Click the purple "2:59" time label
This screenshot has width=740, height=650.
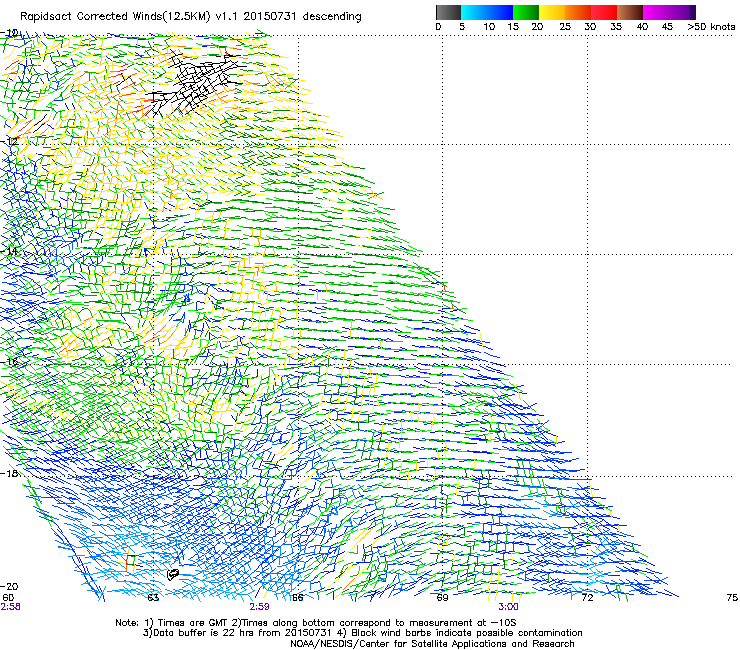click(260, 607)
